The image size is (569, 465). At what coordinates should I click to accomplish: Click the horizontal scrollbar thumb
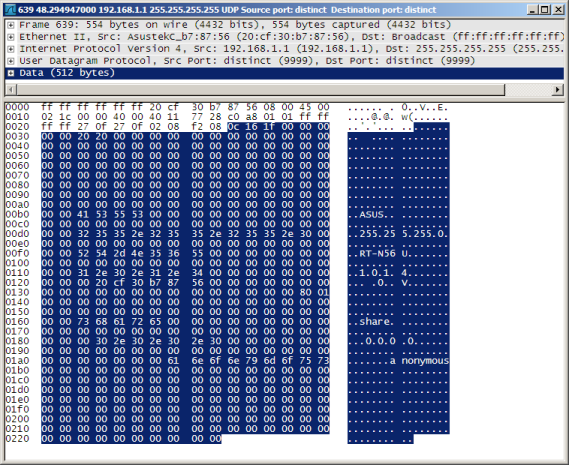pyautogui.click(x=261, y=89)
